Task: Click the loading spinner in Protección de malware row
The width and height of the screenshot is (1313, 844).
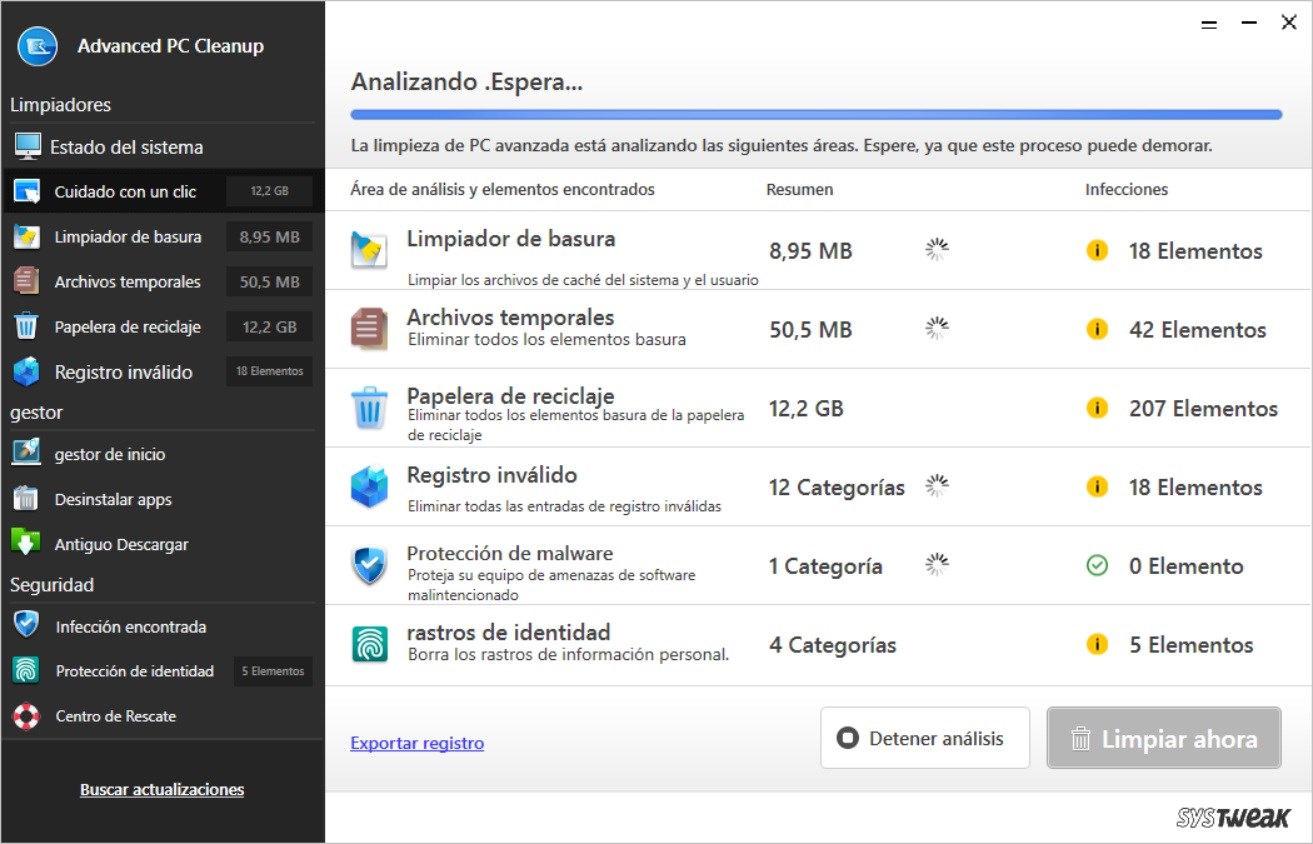Action: (x=937, y=565)
